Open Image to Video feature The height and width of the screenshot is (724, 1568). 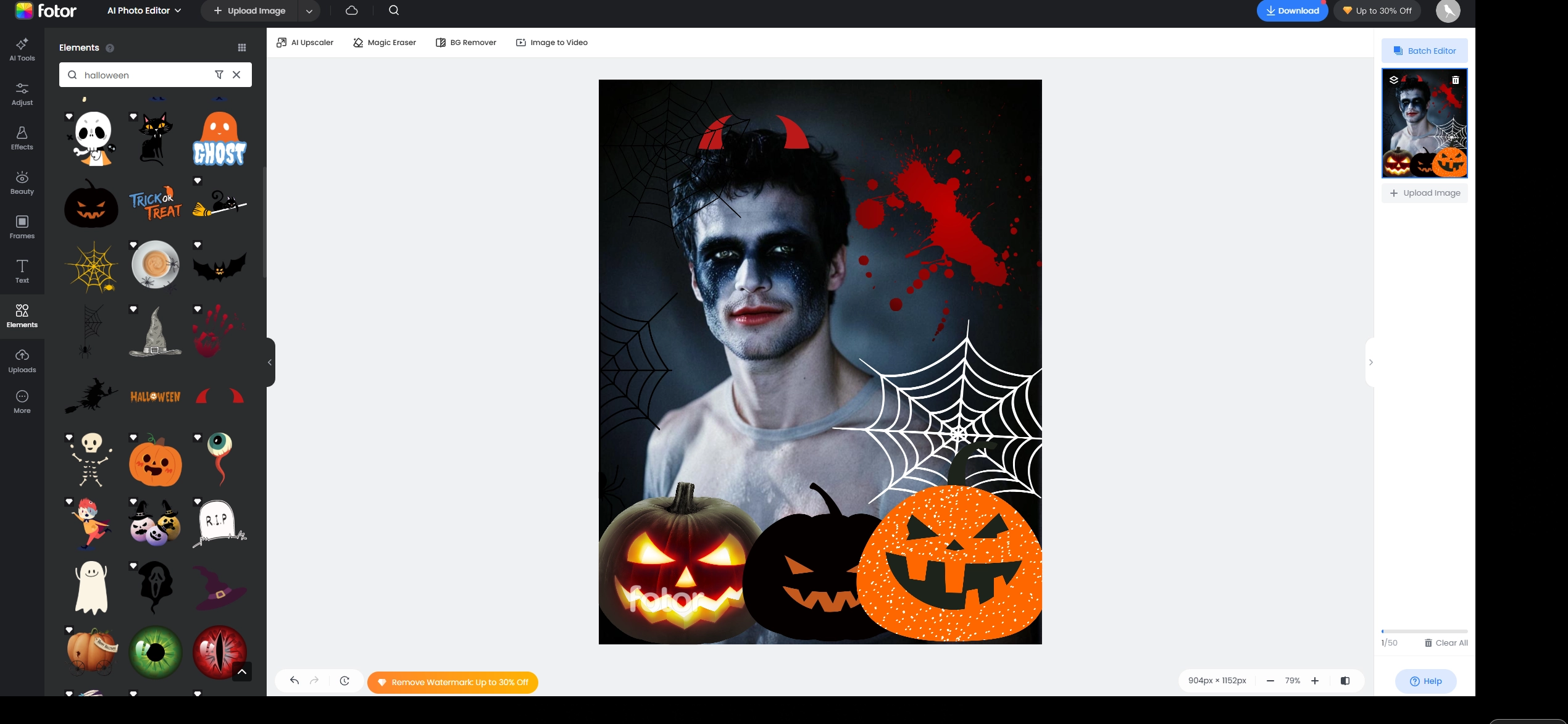[551, 42]
